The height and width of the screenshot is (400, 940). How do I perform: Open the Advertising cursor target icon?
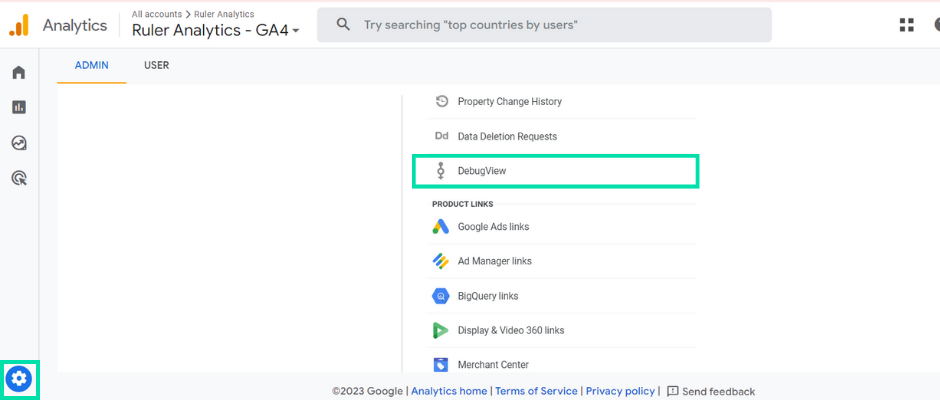19,178
